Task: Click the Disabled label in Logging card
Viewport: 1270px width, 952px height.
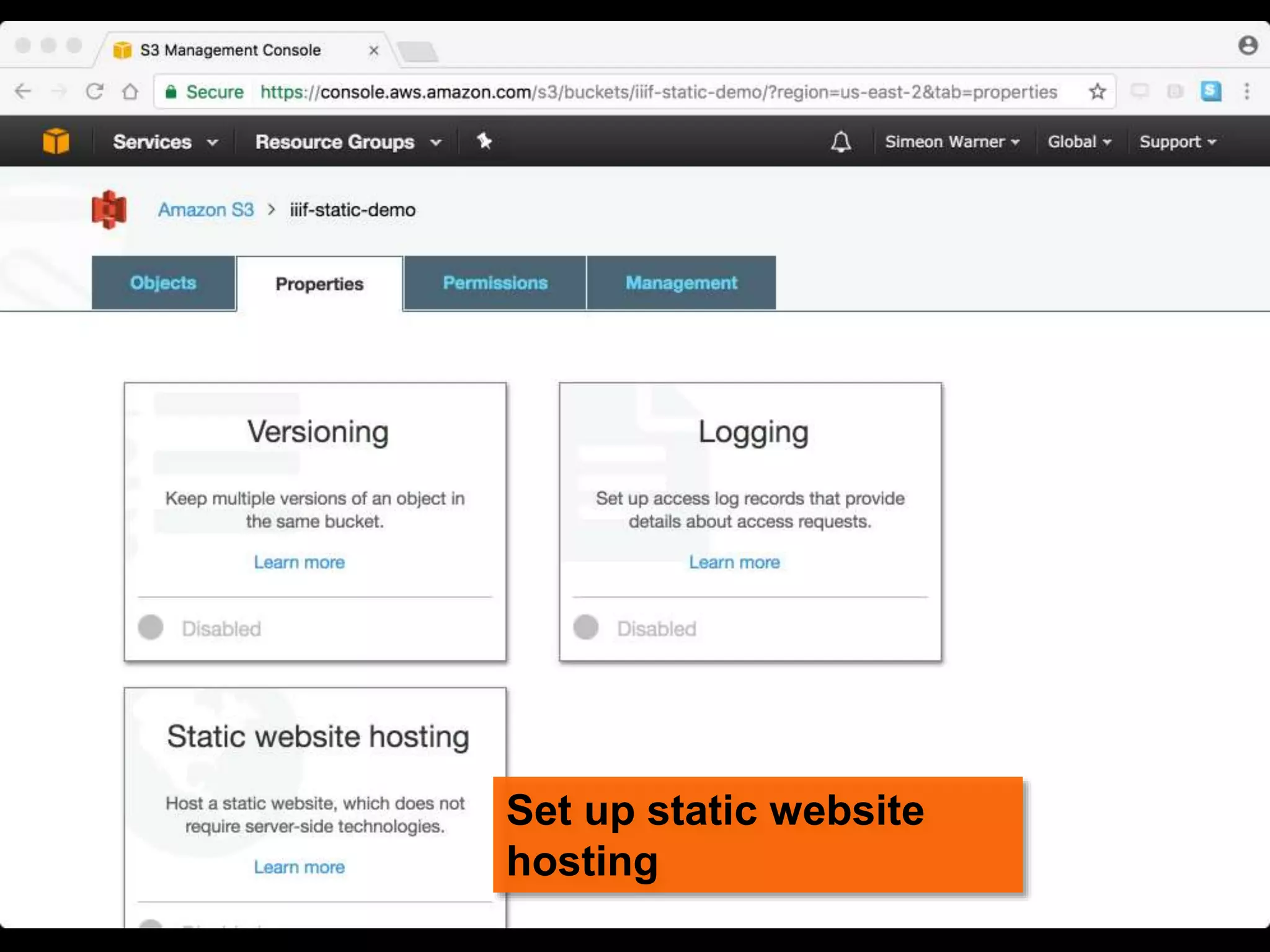Action: point(657,628)
